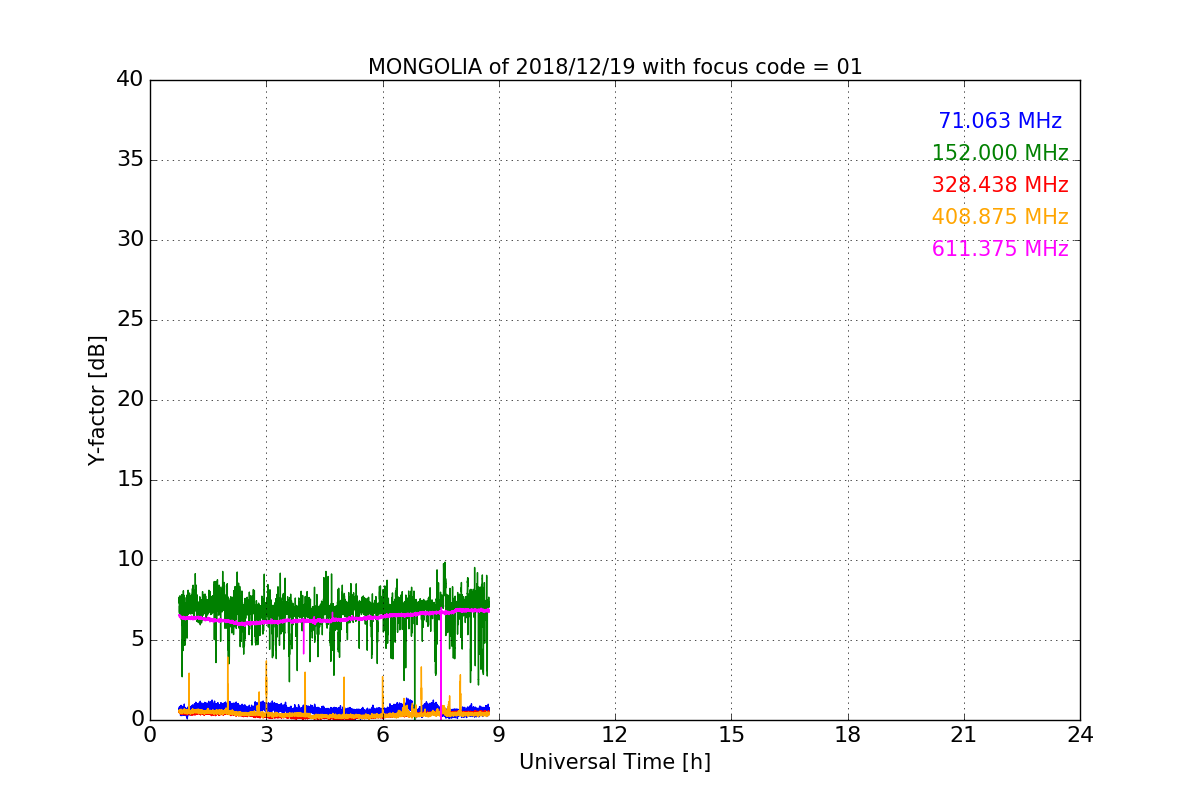Click the Universal Time [h] axis label
Image resolution: width=1200 pixels, height=800 pixels.
(615, 762)
